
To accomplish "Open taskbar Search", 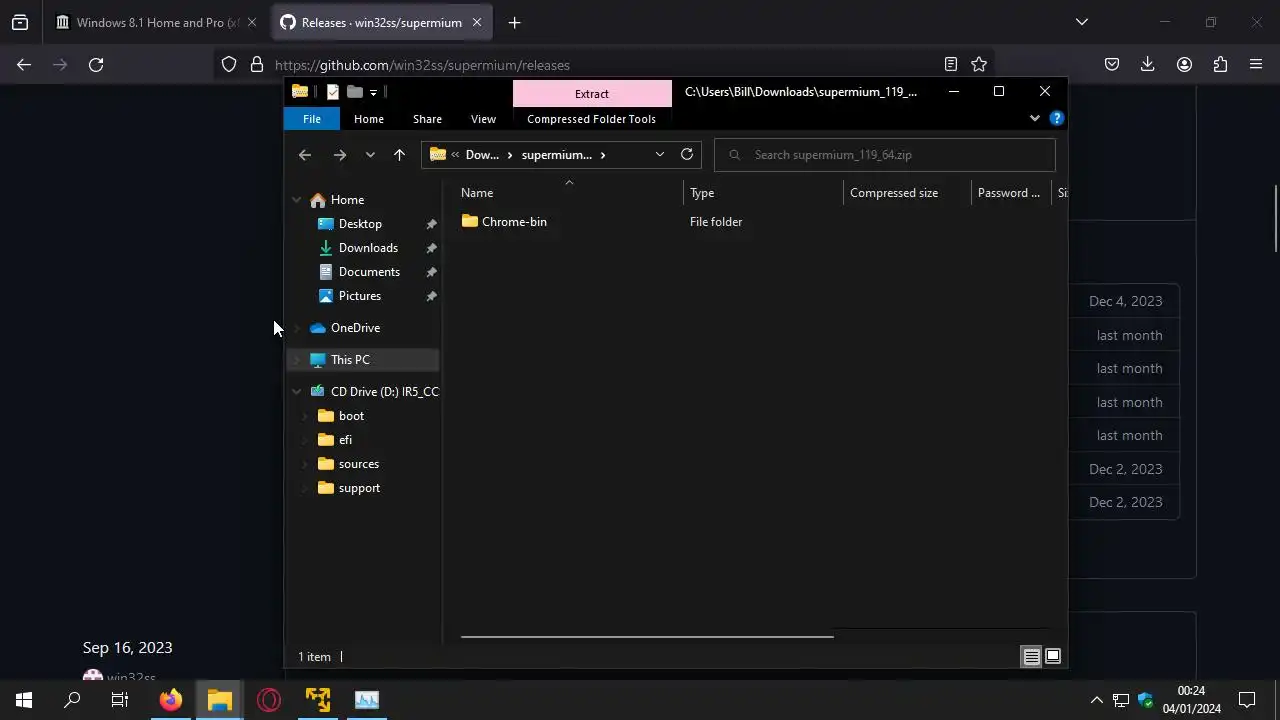I will coord(72,700).
